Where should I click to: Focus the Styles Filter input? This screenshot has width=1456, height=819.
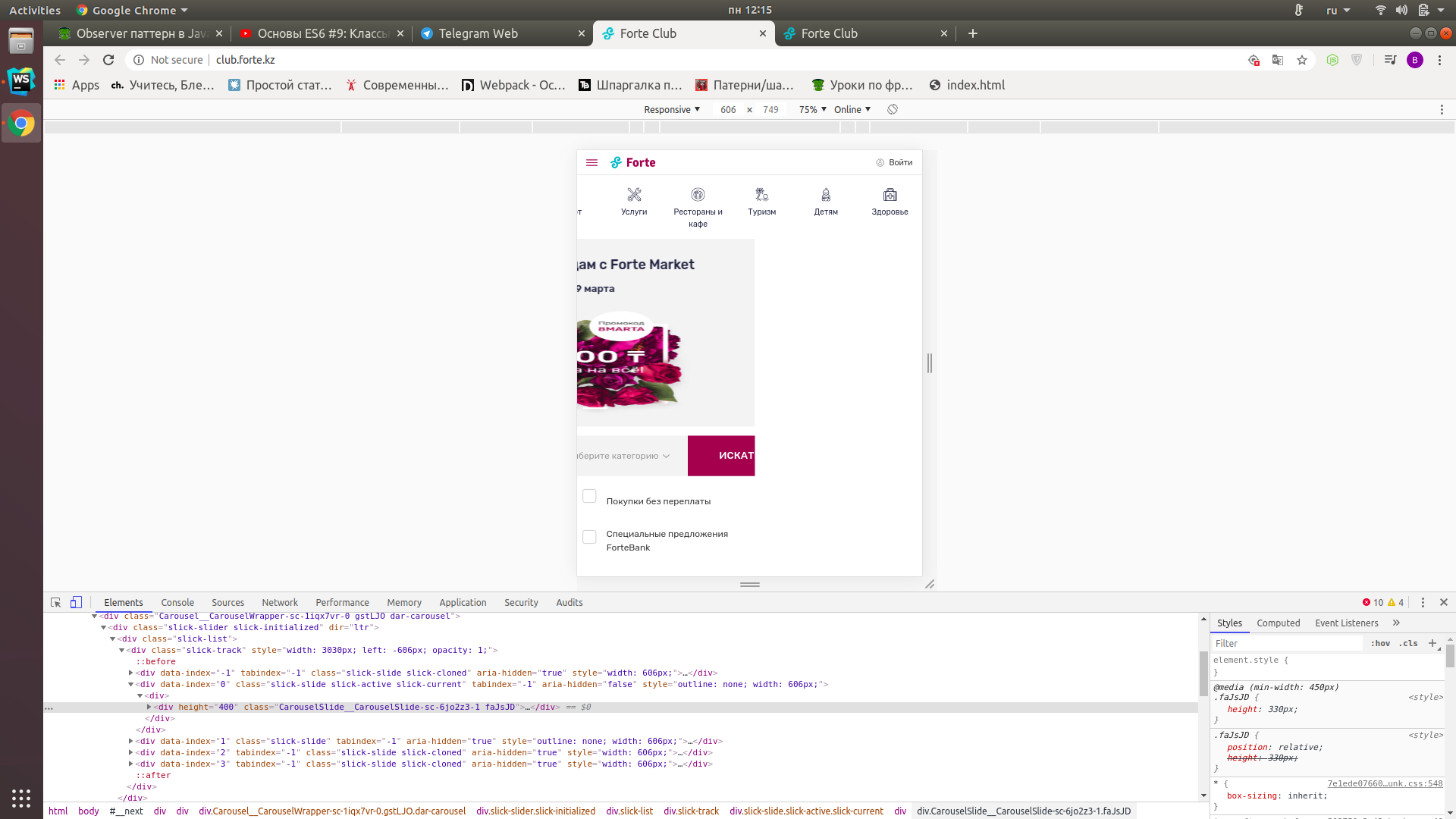(1287, 643)
